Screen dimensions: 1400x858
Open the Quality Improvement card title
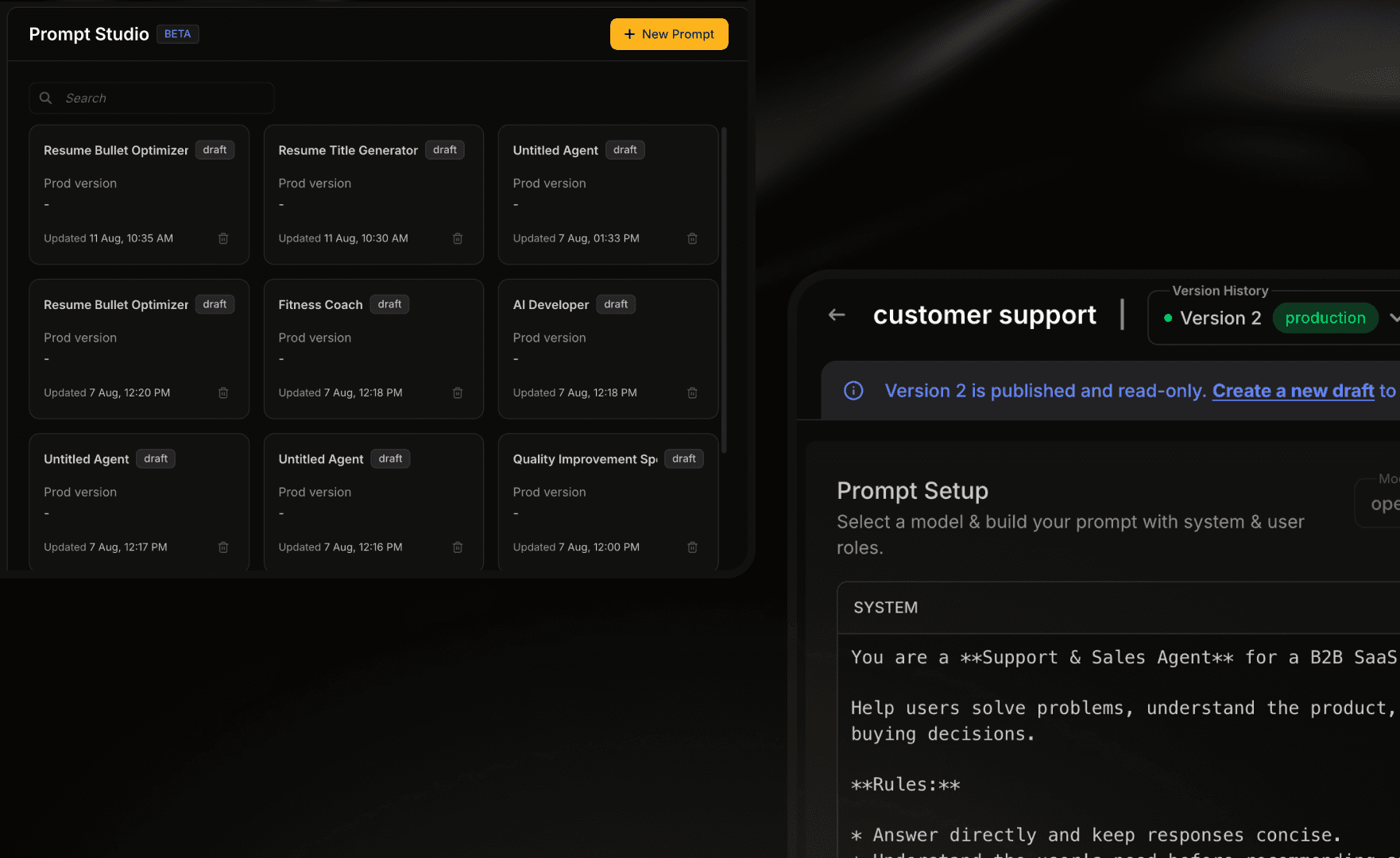point(585,459)
